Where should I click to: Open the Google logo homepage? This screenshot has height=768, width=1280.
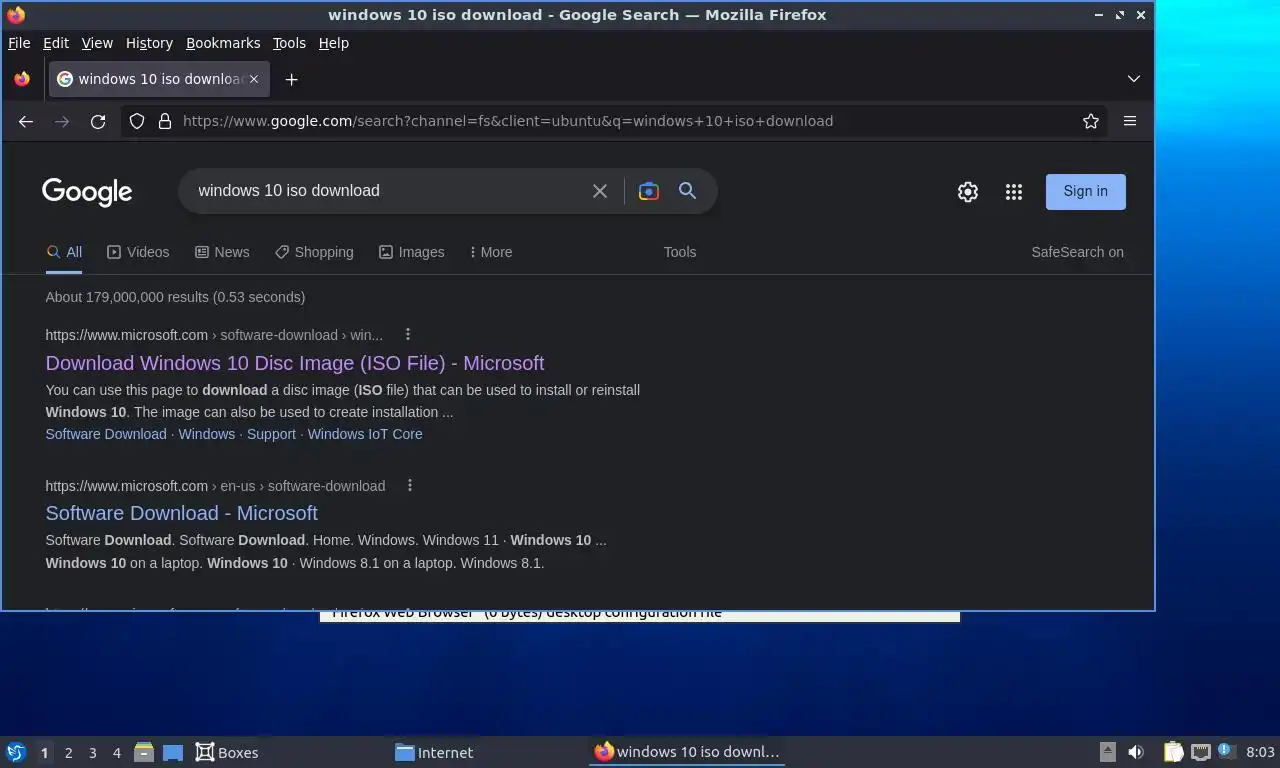[87, 192]
